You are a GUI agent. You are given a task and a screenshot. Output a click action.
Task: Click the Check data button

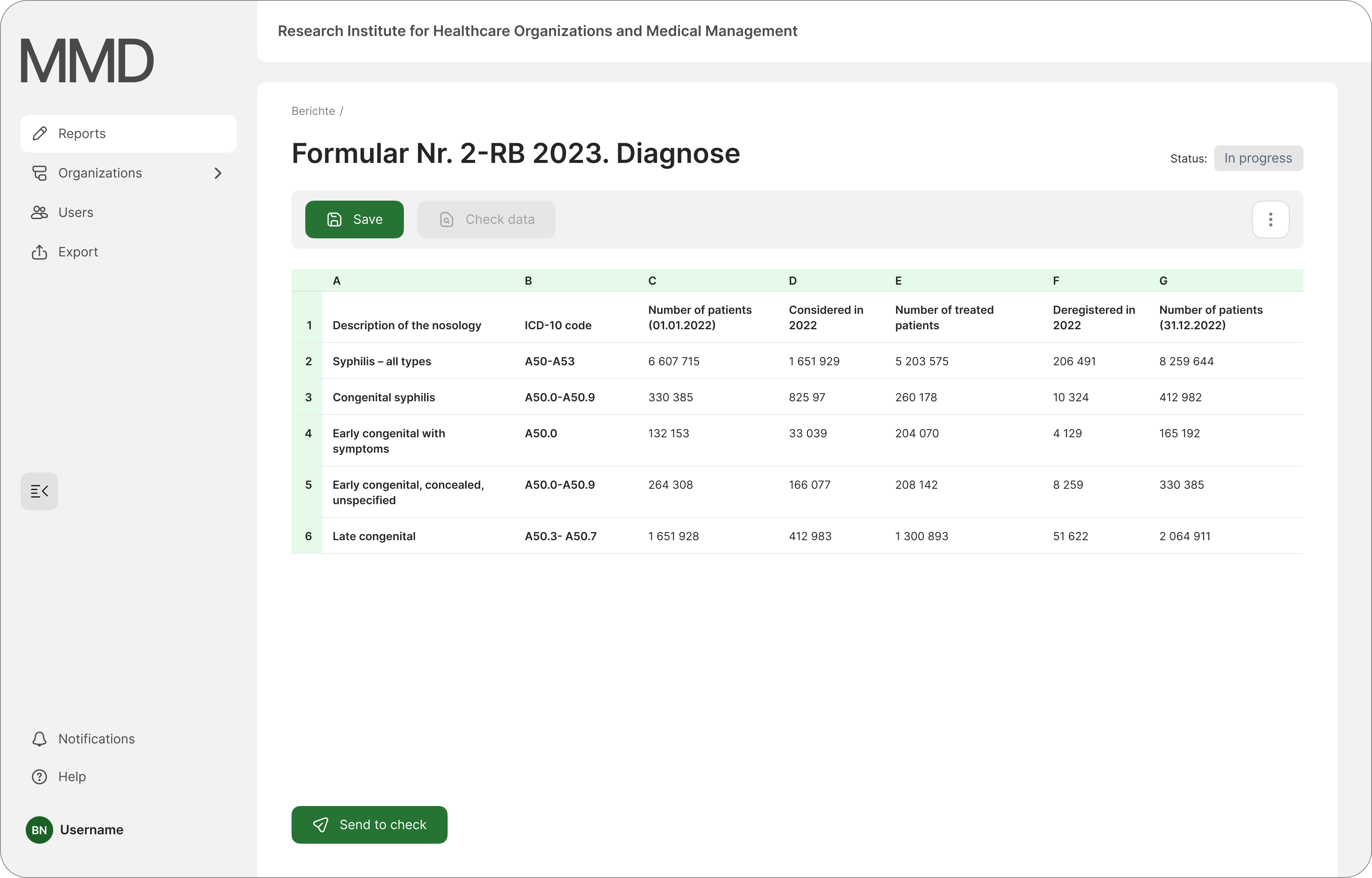click(486, 219)
